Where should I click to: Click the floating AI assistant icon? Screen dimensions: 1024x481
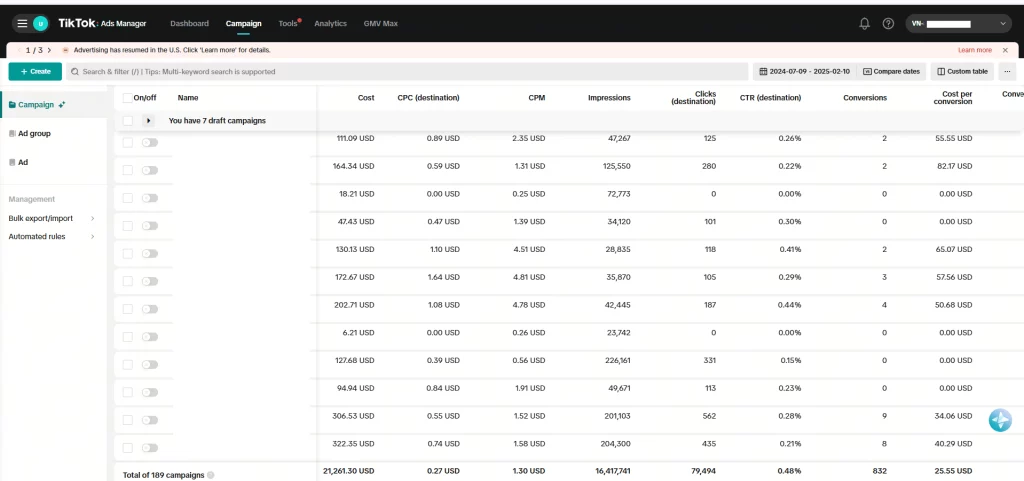[x=1000, y=420]
